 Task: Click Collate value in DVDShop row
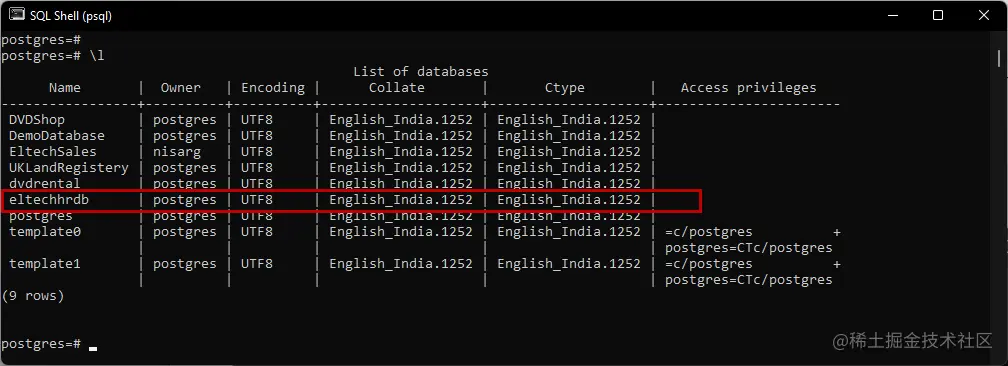pos(400,120)
